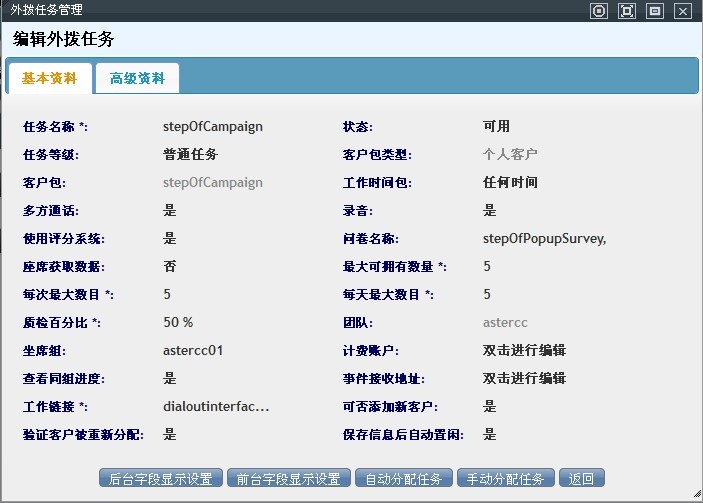
Task: Click the 状态 value 可用
Action: [496, 127]
